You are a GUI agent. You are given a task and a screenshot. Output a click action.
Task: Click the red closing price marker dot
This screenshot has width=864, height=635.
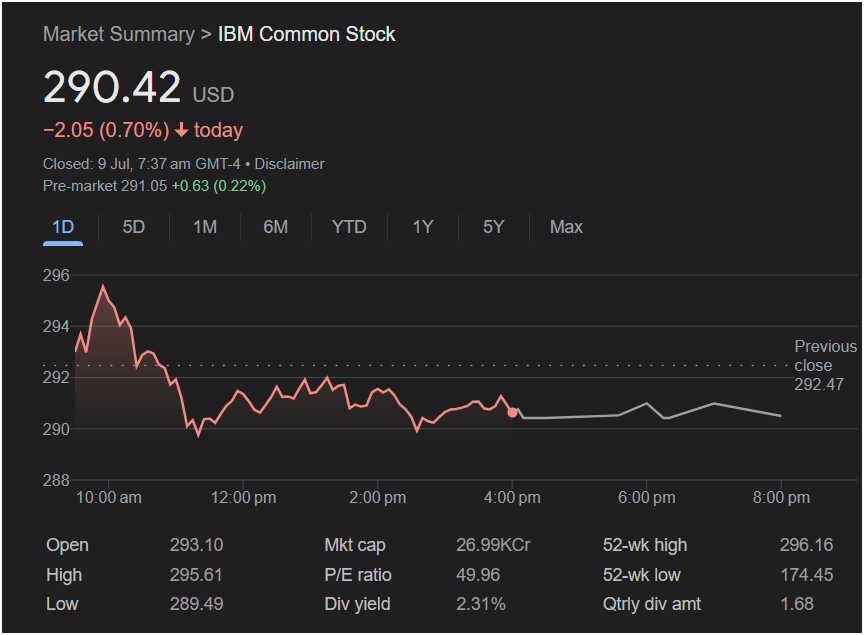pyautogui.click(x=512, y=412)
